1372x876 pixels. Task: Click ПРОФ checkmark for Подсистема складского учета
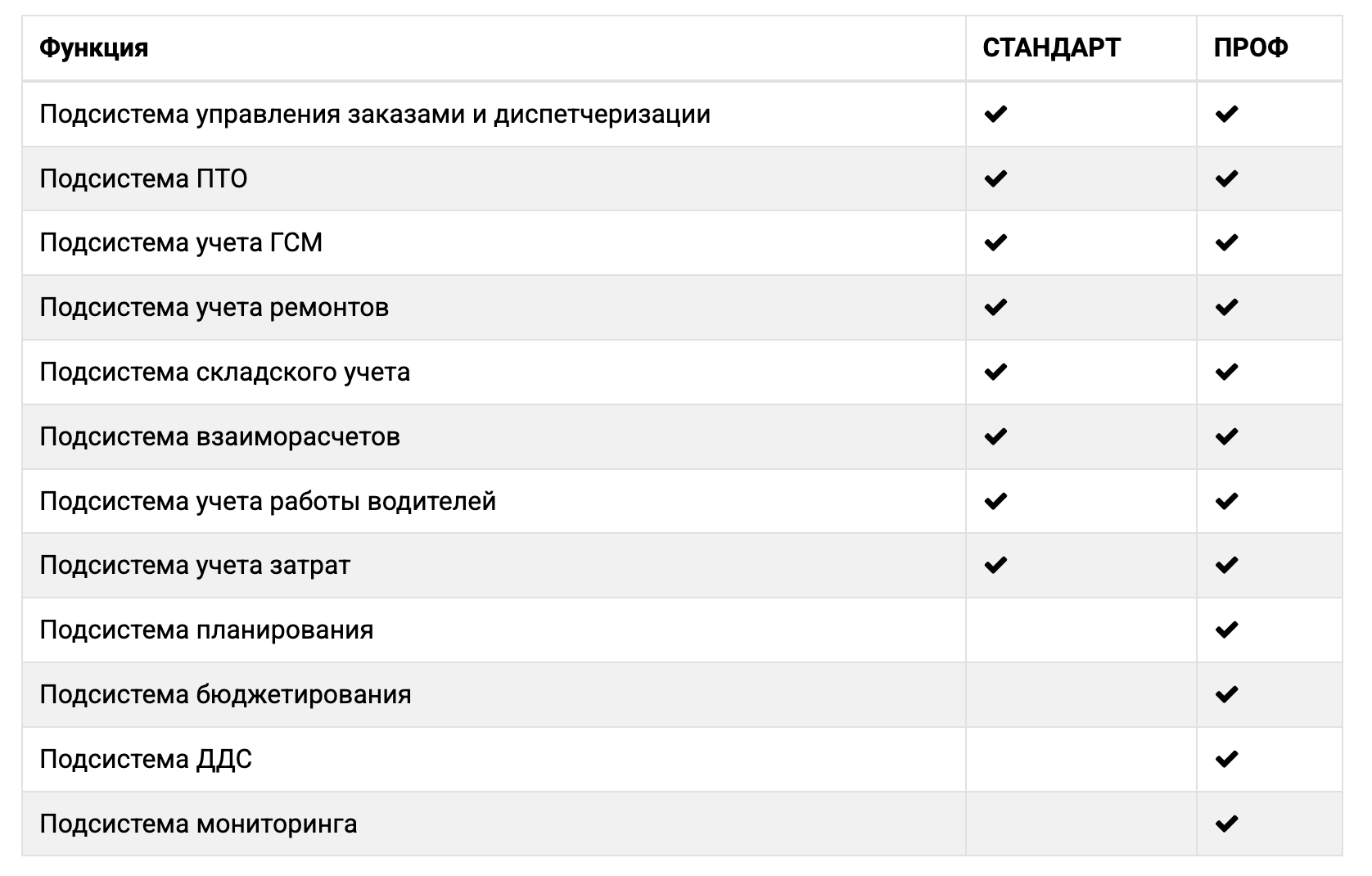[x=1226, y=372]
